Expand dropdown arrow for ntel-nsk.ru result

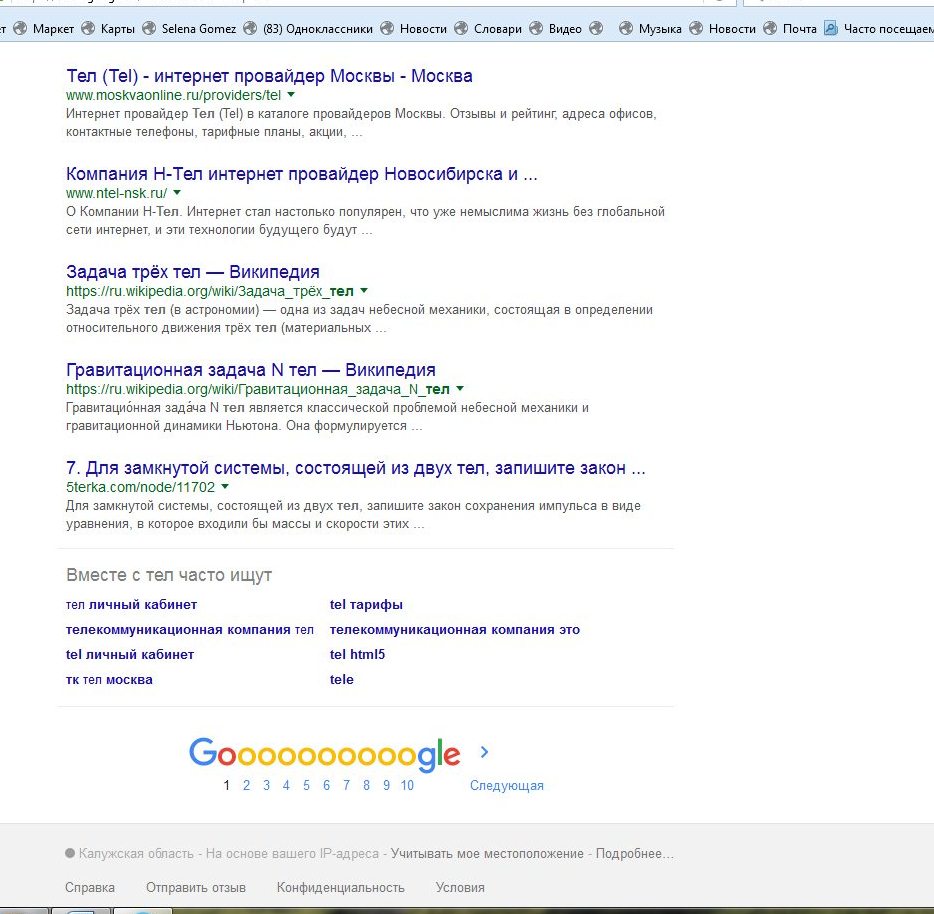(x=177, y=192)
